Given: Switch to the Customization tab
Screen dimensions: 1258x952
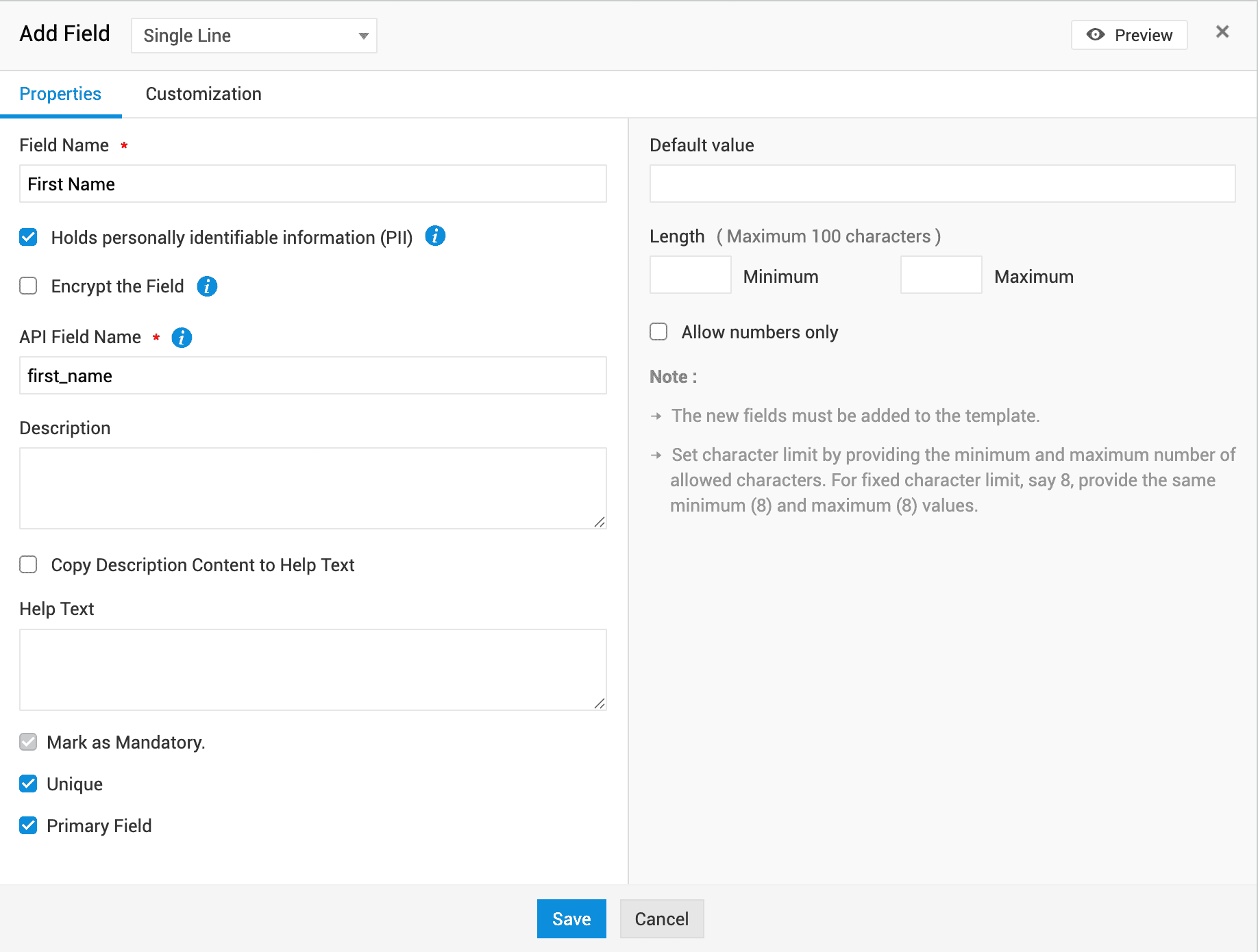Looking at the screenshot, I should tap(203, 94).
